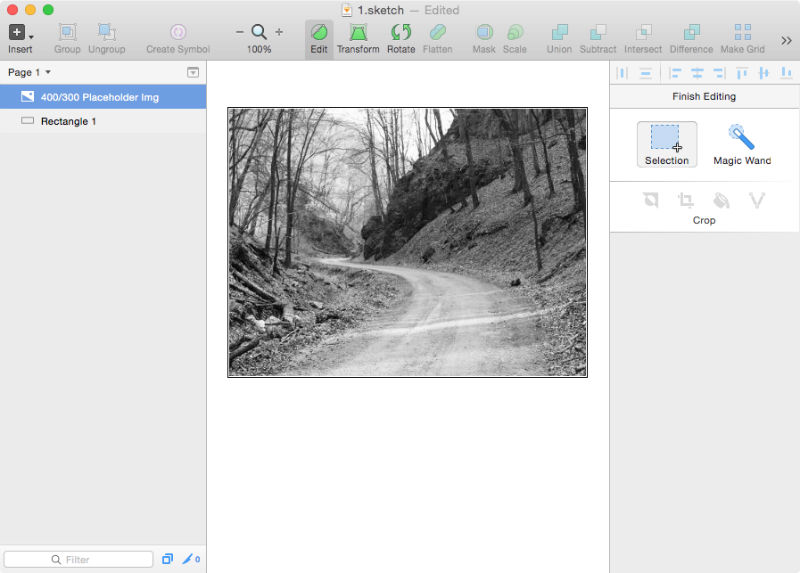Show more toolbar items via overflow chevron
Image resolution: width=800 pixels, height=573 pixels.
[786, 40]
